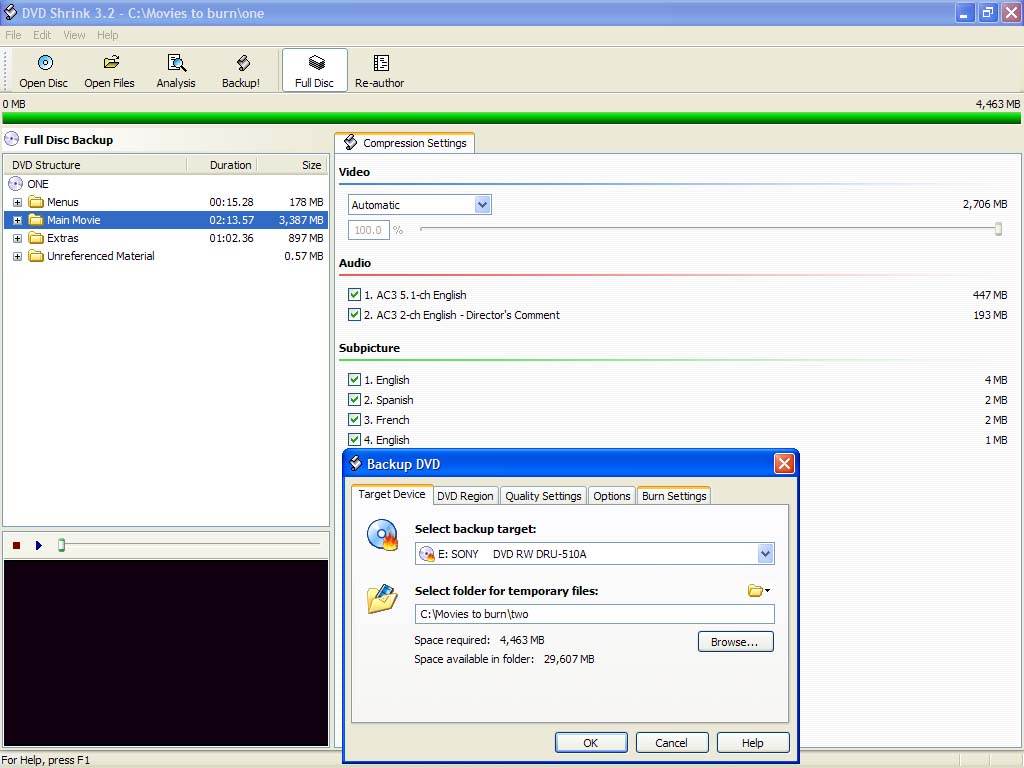The height and width of the screenshot is (768, 1024).
Task: Uncheck subpicture 3. French
Action: click(354, 420)
